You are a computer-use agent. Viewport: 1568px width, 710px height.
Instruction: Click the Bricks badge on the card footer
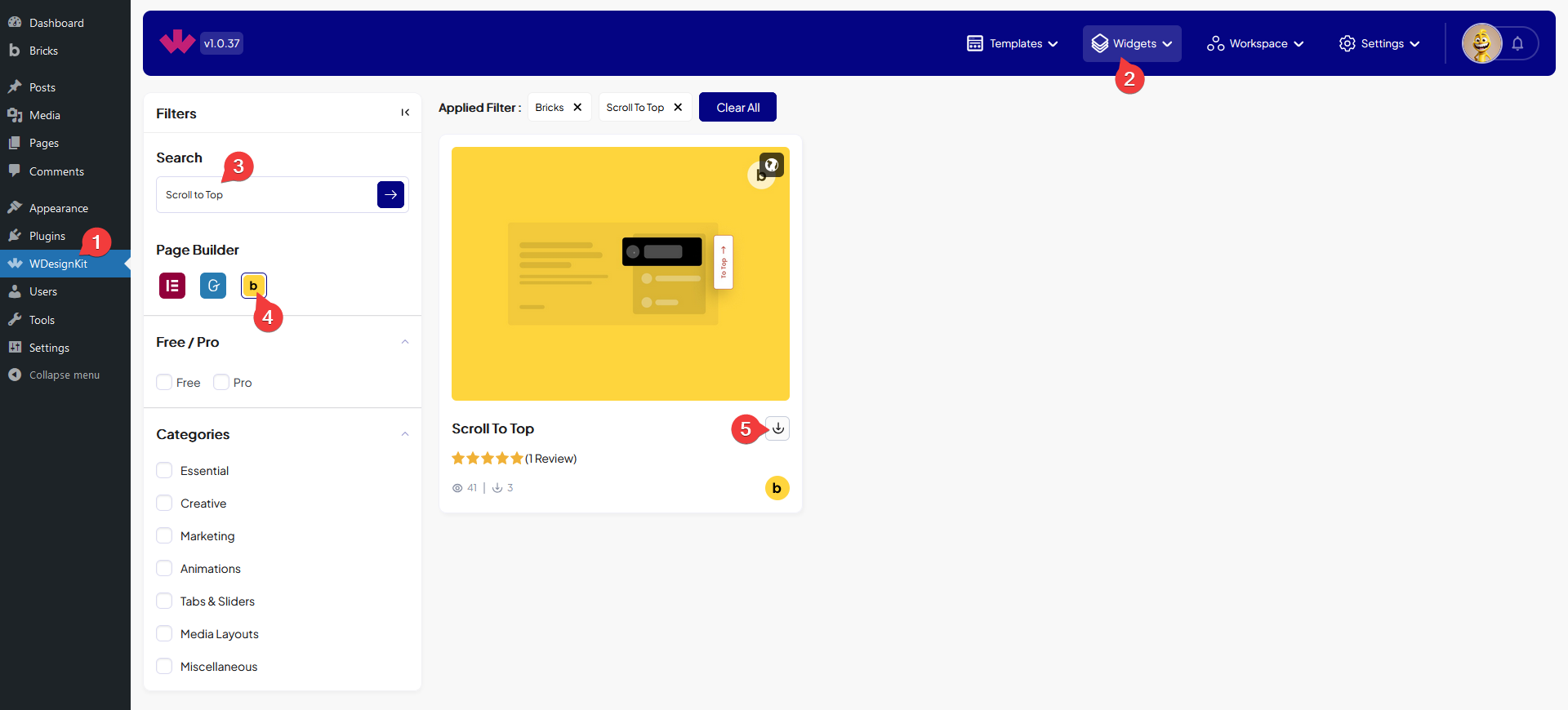(x=777, y=488)
